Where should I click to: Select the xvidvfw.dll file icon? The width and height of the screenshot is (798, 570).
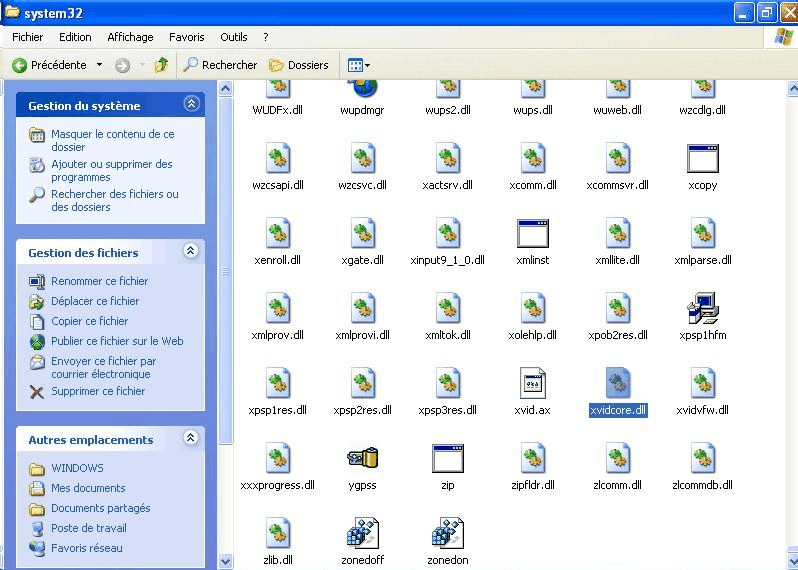pos(703,383)
